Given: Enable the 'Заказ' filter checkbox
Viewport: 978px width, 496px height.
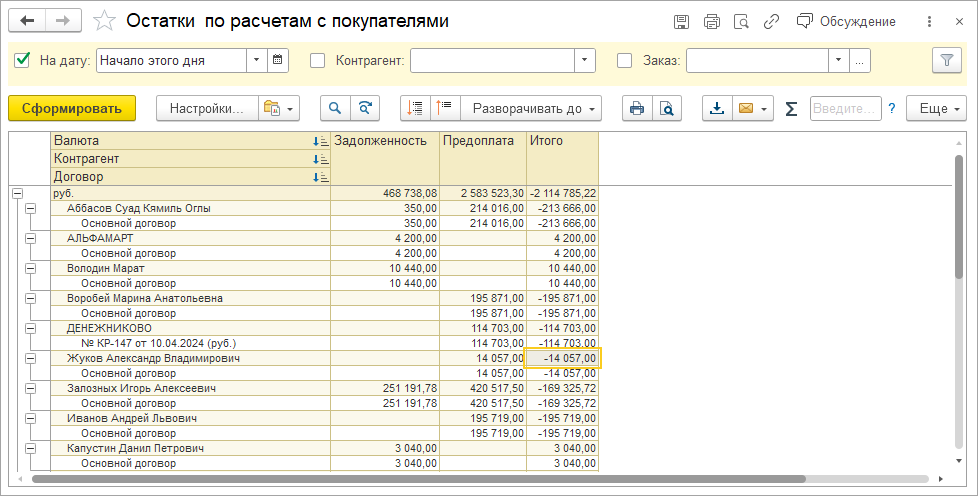Looking at the screenshot, I should coord(625,60).
